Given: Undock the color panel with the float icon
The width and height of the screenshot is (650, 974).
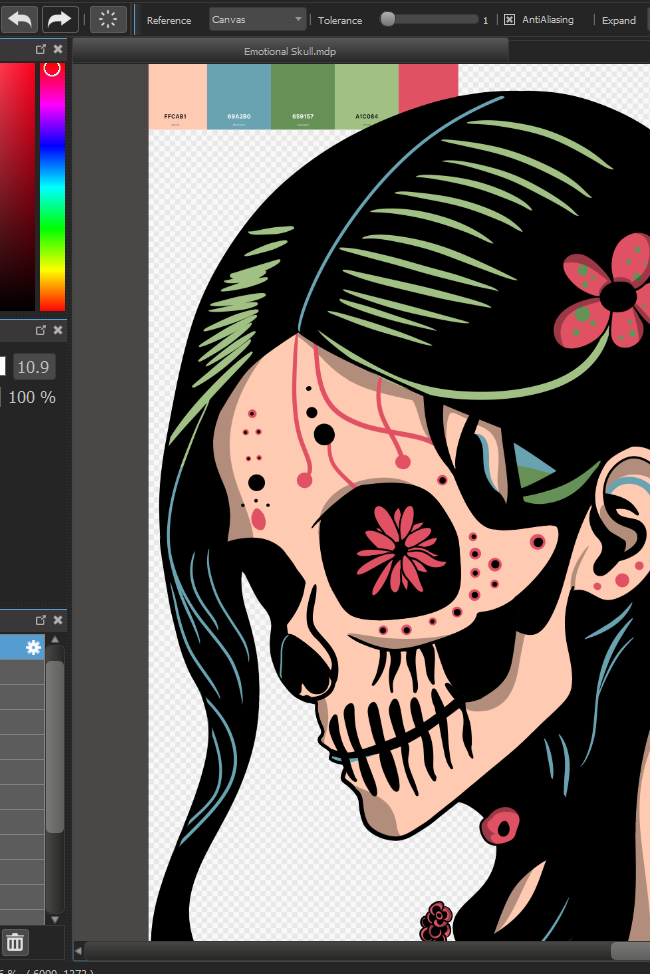Looking at the screenshot, I should click(x=41, y=49).
